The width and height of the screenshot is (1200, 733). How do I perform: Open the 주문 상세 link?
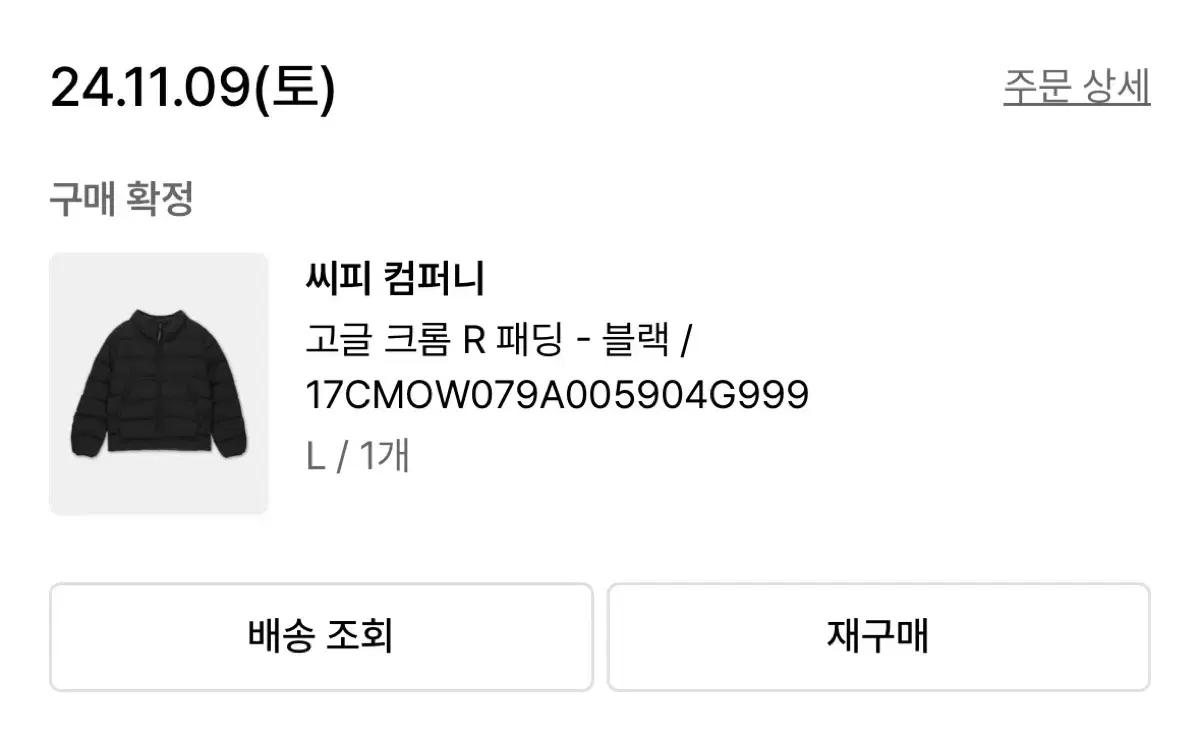tap(1077, 87)
